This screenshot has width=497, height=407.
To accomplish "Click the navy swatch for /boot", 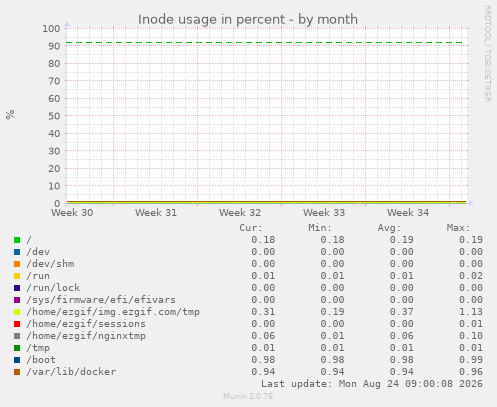I will tap(17, 360).
